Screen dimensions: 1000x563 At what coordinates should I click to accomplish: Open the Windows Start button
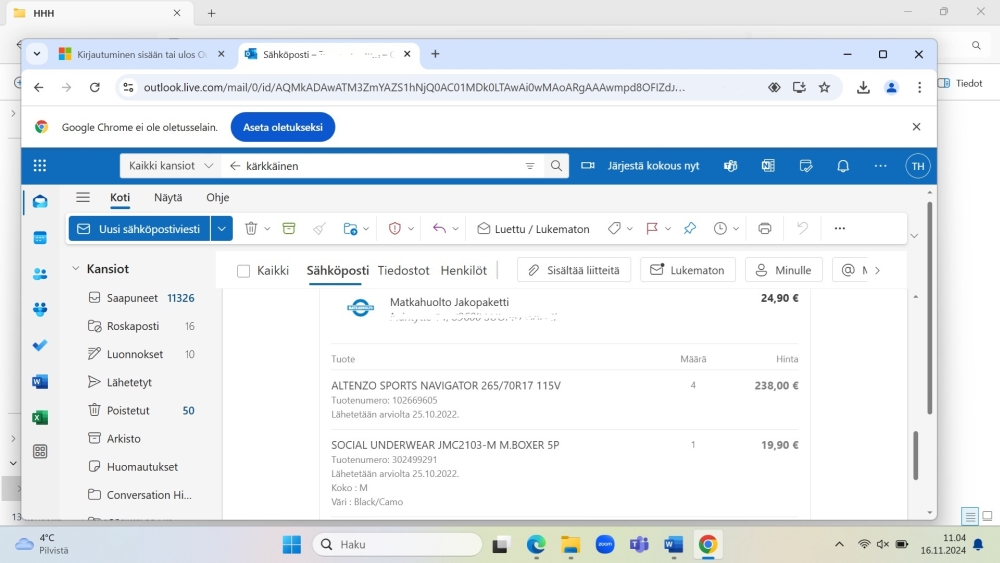pos(291,545)
